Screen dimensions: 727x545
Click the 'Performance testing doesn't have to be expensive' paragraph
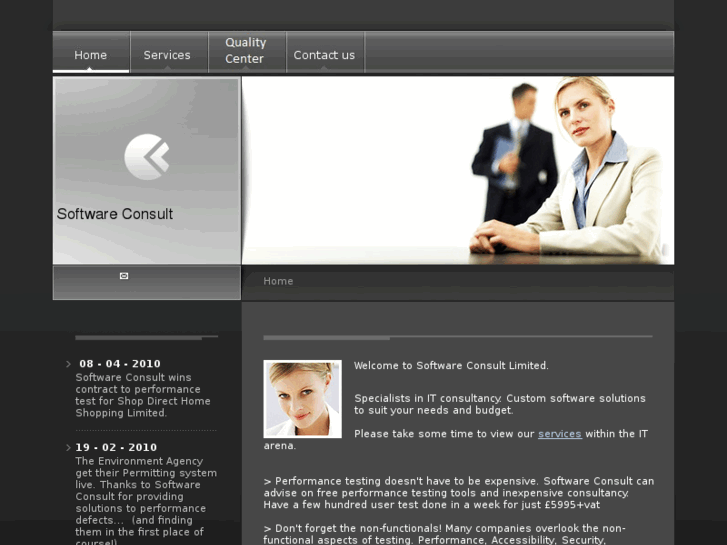point(459,493)
